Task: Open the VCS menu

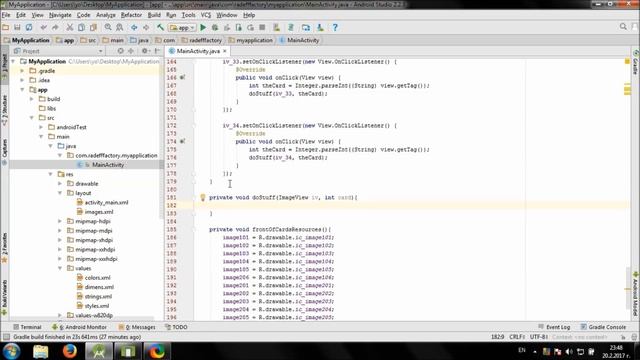Action: point(206,15)
